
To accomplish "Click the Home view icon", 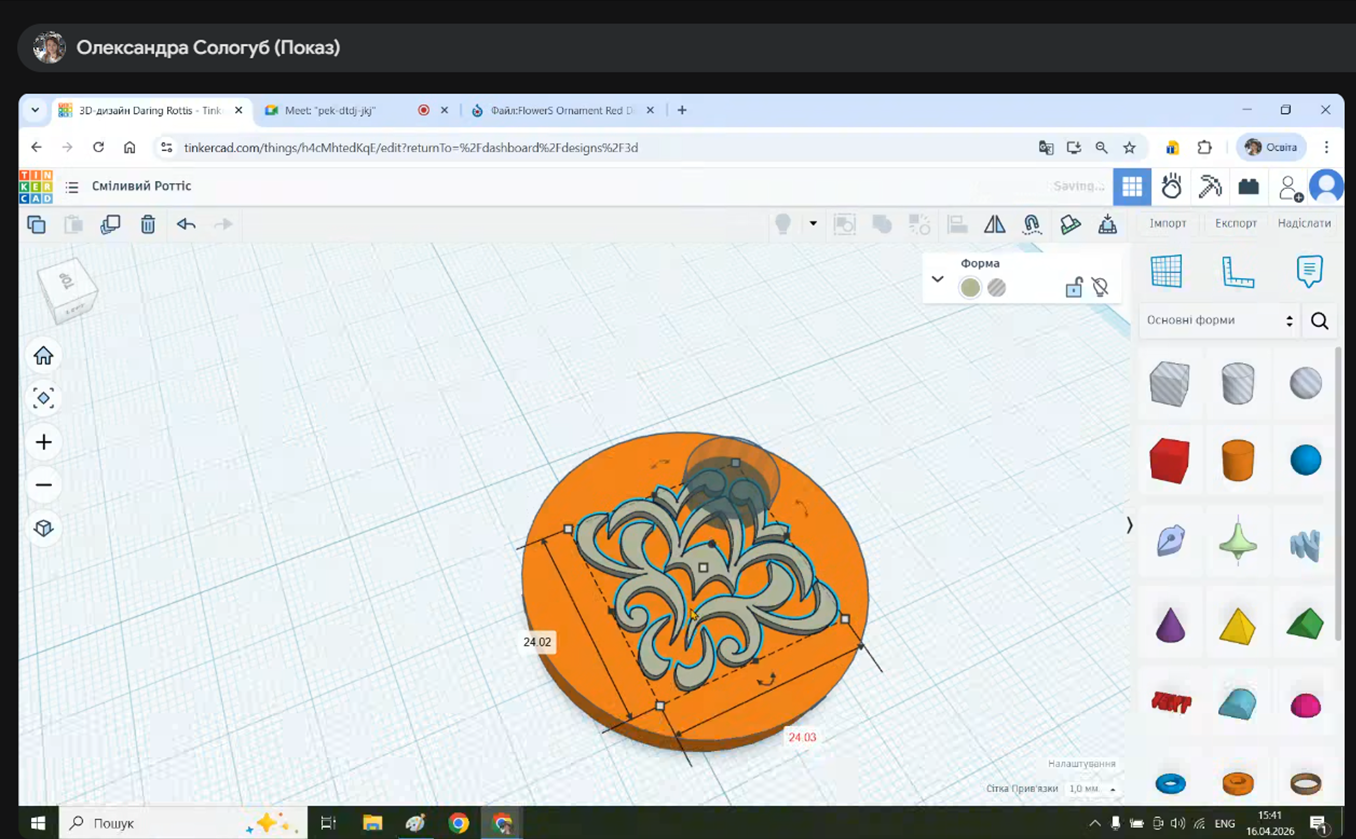I will (x=43, y=356).
